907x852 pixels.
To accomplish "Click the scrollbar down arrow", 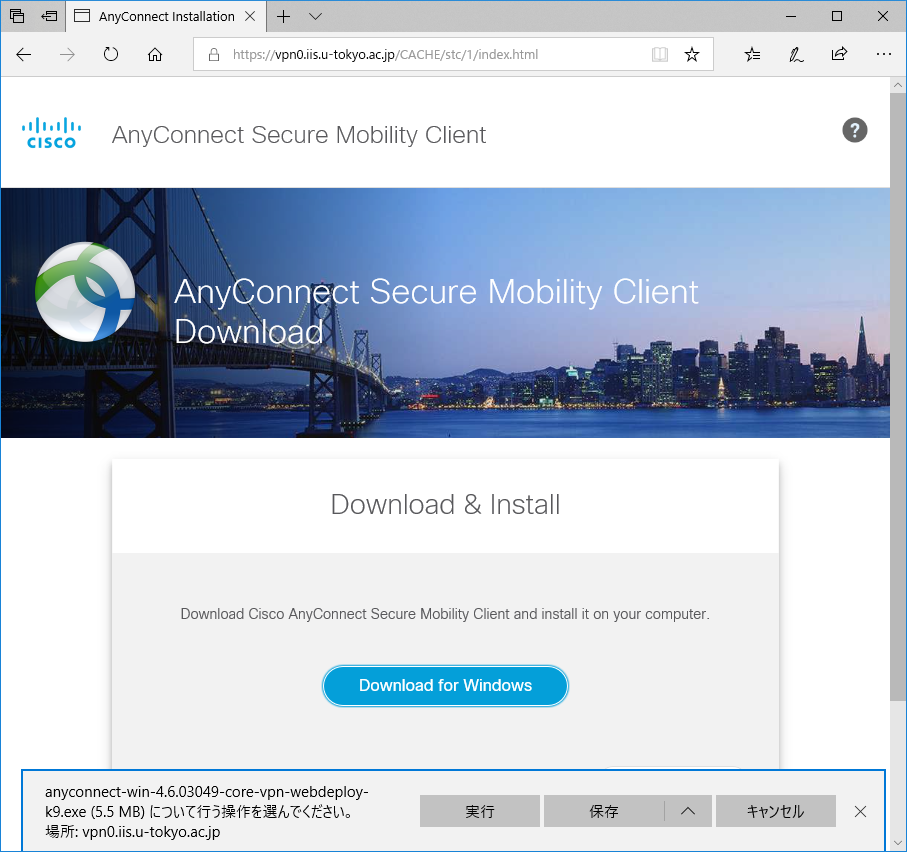I will click(x=898, y=843).
